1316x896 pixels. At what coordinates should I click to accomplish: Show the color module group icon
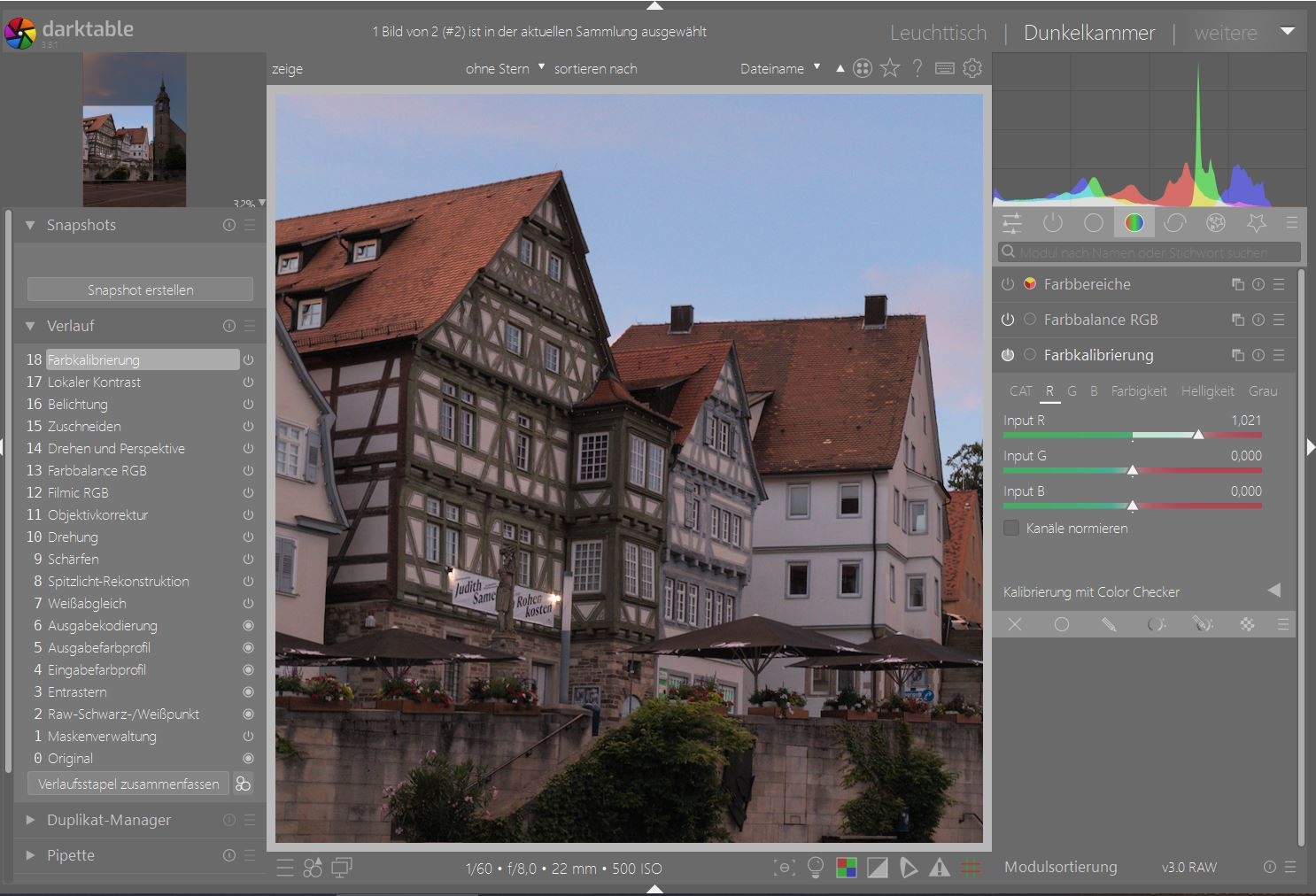coord(1134,223)
